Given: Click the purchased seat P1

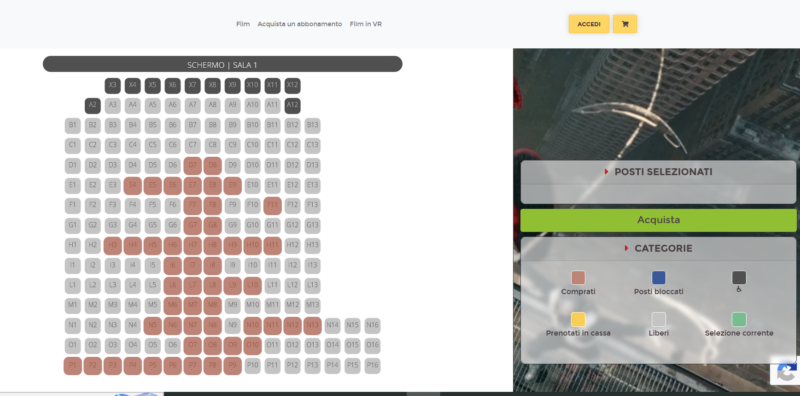Looking at the screenshot, I should tap(72, 366).
